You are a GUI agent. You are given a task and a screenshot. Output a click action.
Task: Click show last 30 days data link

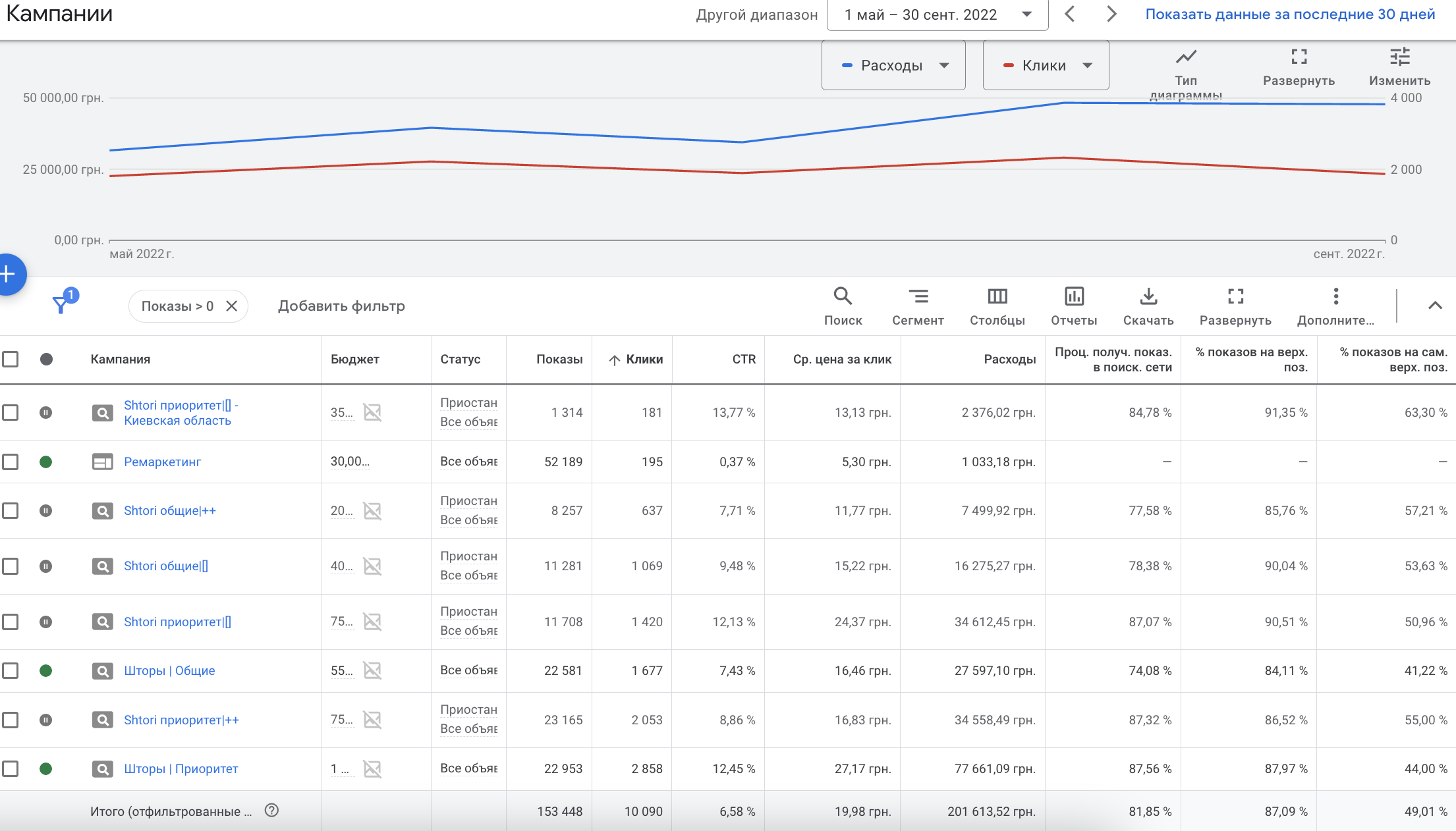click(1289, 14)
